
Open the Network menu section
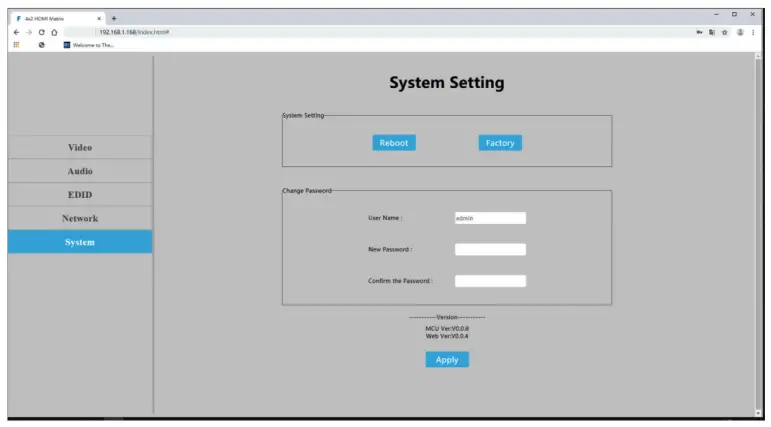click(80, 218)
